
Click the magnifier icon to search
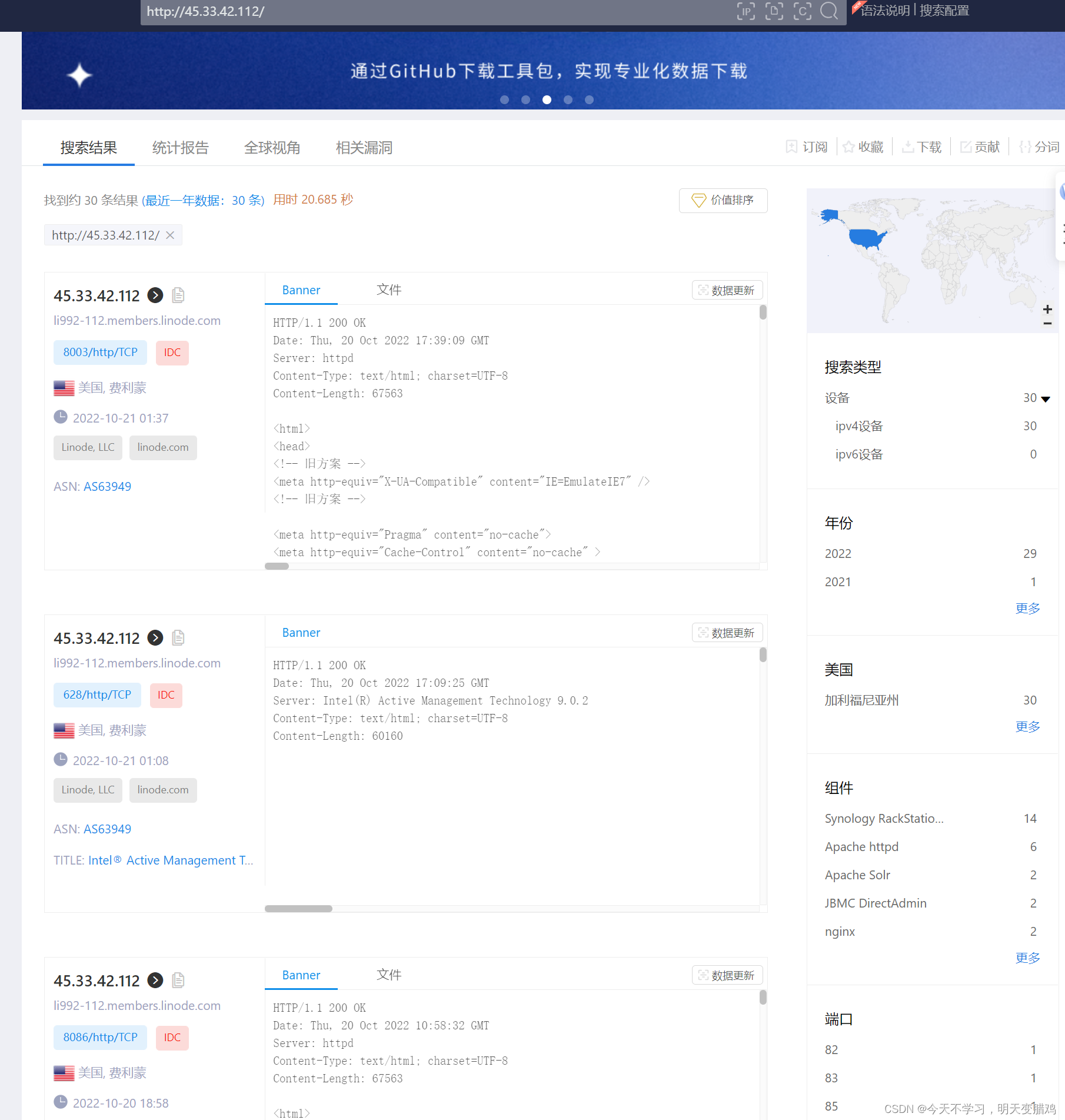[x=830, y=11]
